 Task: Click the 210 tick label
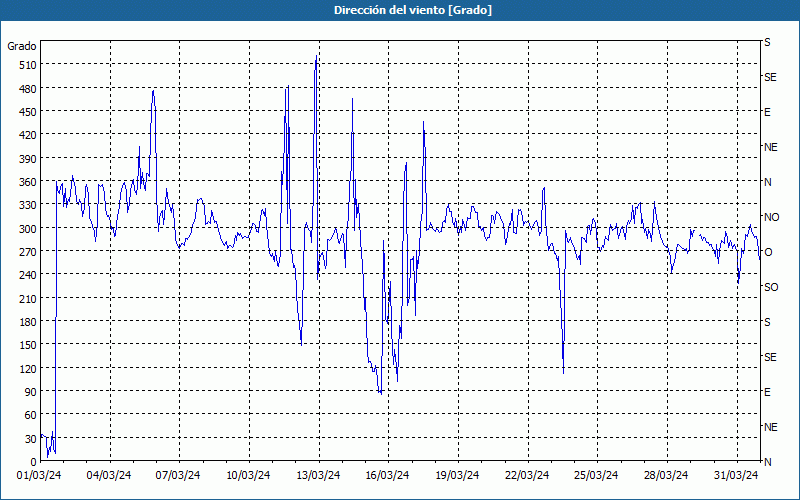click(28, 298)
